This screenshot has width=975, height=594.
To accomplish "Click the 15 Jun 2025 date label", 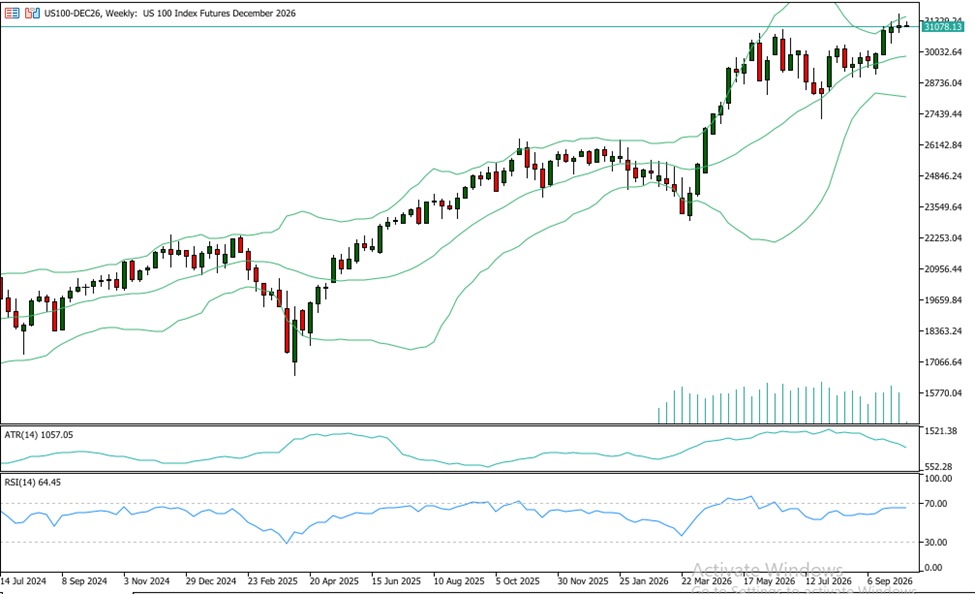I will [x=396, y=581].
